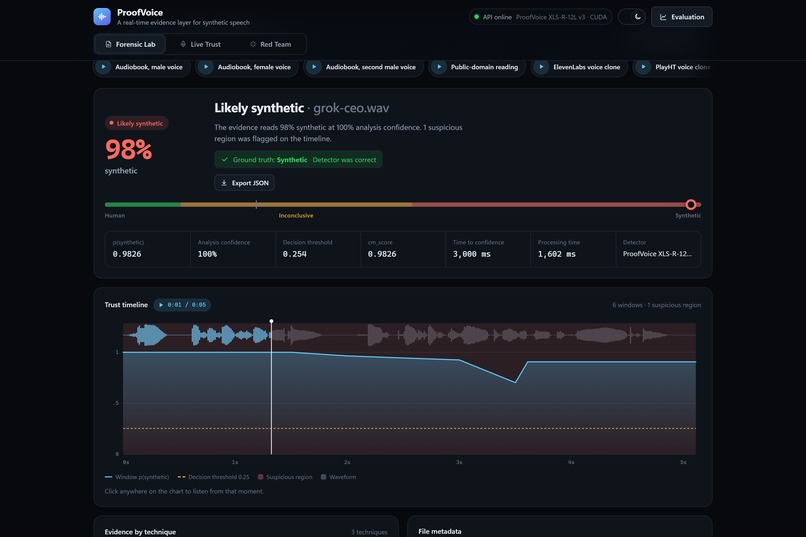Play the Audiobook, female voice sample
The image size is (806, 537).
pos(206,67)
